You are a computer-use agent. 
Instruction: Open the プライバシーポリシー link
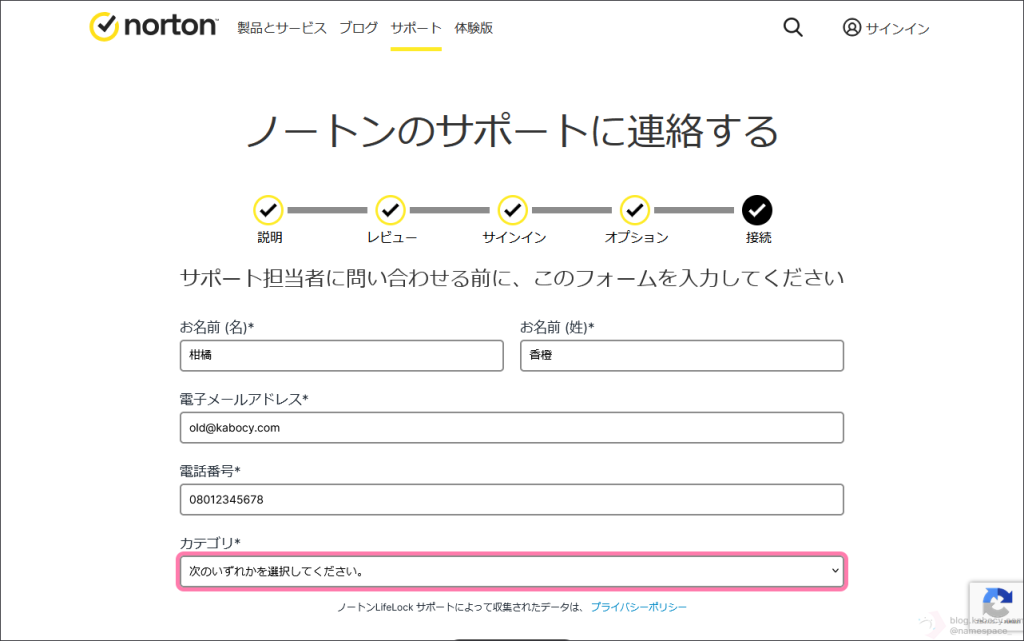638,607
